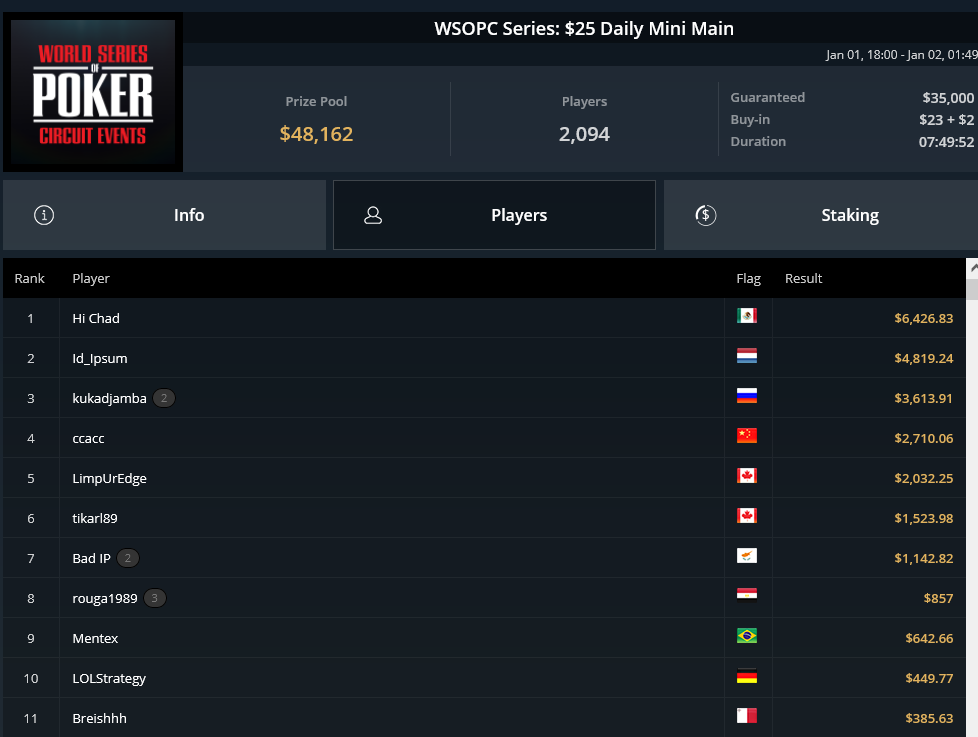This screenshot has height=737, width=978.
Task: Click the Staking dollar icon
Action: 705,215
